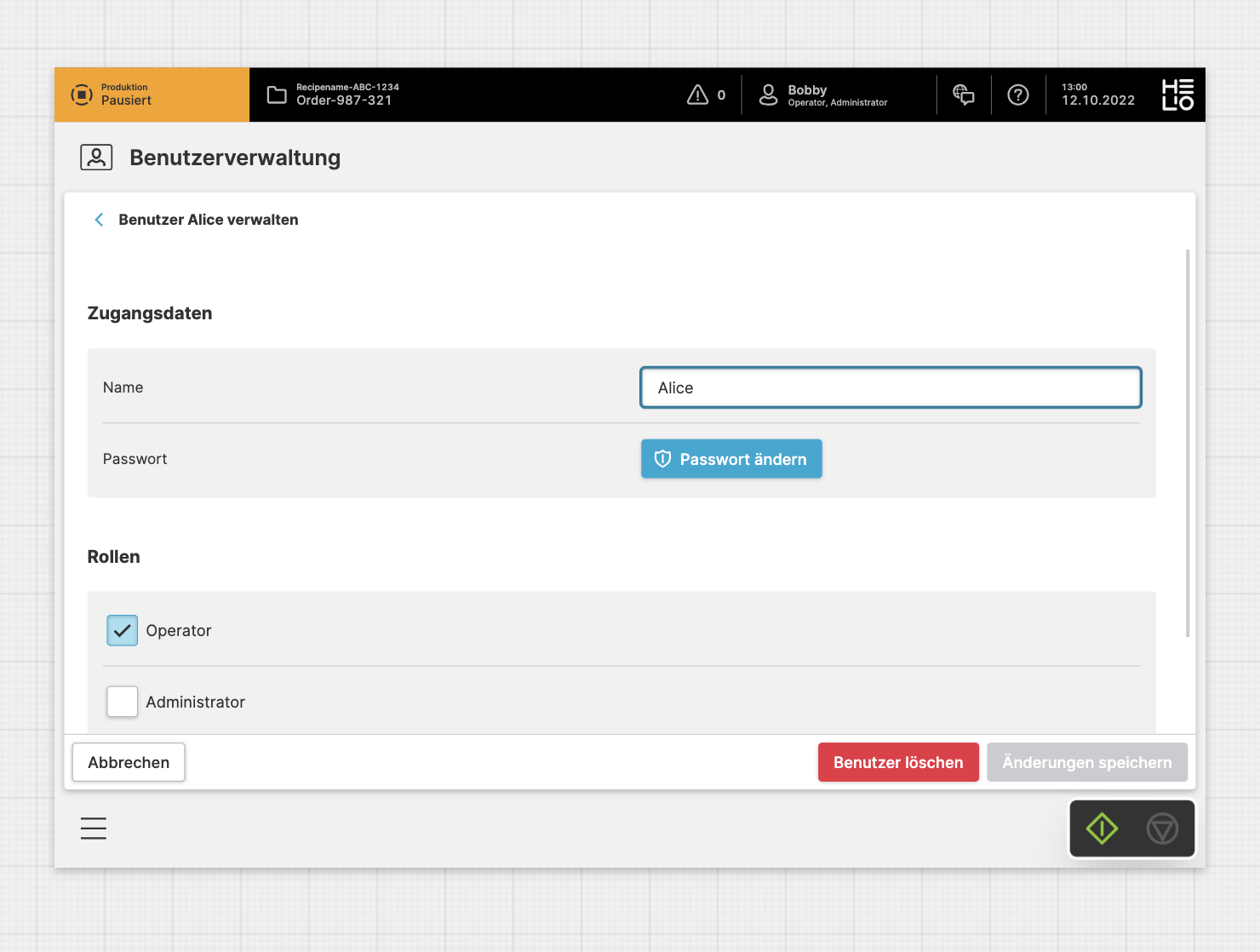
Task: Open the Bobby user profile icon
Action: (768, 95)
